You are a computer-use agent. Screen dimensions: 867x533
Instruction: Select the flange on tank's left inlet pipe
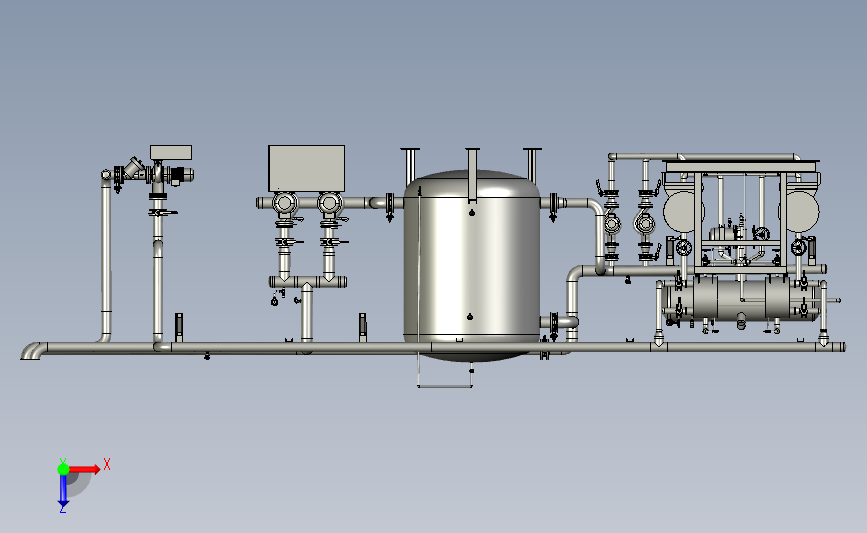(x=390, y=205)
